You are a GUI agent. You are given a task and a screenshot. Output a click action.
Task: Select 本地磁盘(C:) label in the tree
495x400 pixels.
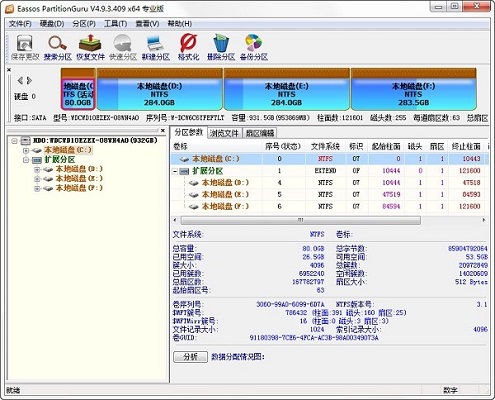68,150
